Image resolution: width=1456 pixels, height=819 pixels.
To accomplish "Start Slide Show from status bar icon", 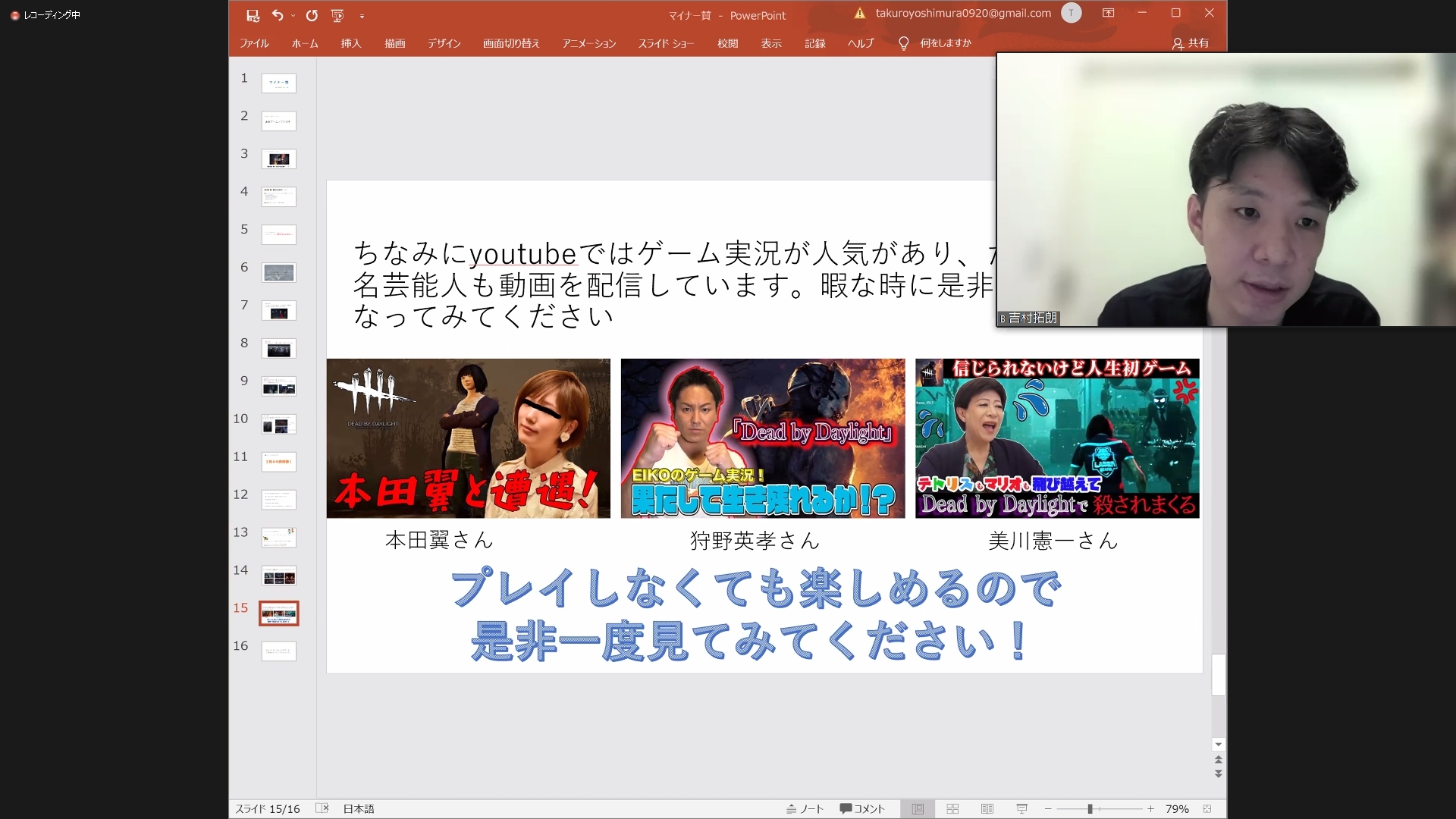I will [x=1022, y=809].
